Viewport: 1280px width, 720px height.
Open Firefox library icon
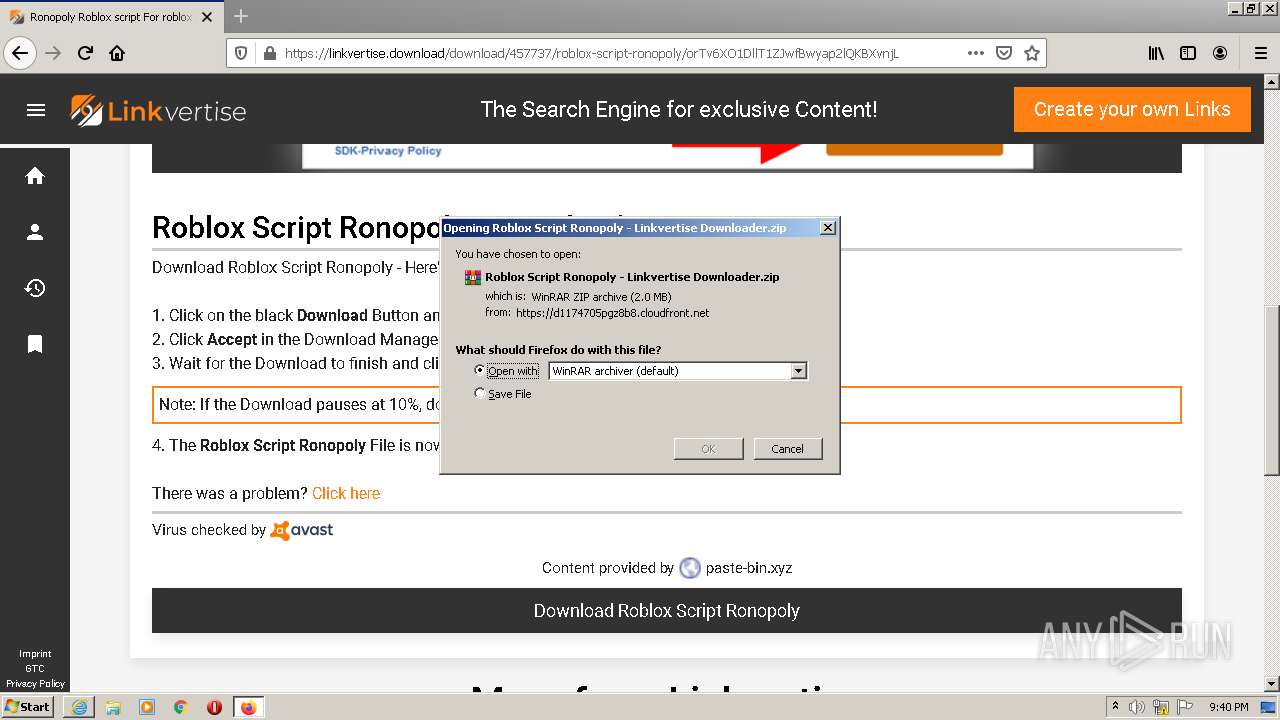coord(1156,53)
